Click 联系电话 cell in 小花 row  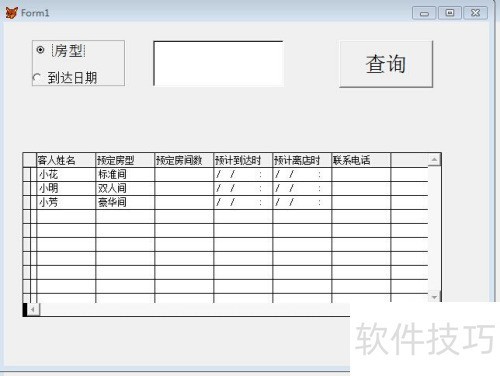pos(361,174)
